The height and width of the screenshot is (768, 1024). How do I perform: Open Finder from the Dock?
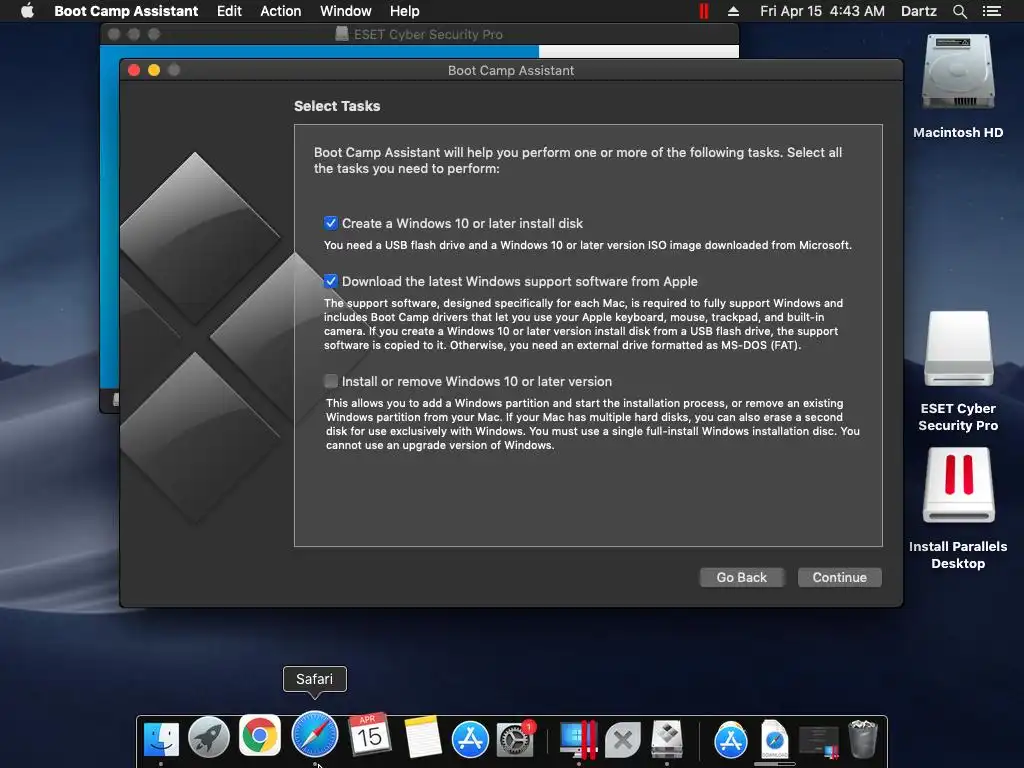[161, 739]
